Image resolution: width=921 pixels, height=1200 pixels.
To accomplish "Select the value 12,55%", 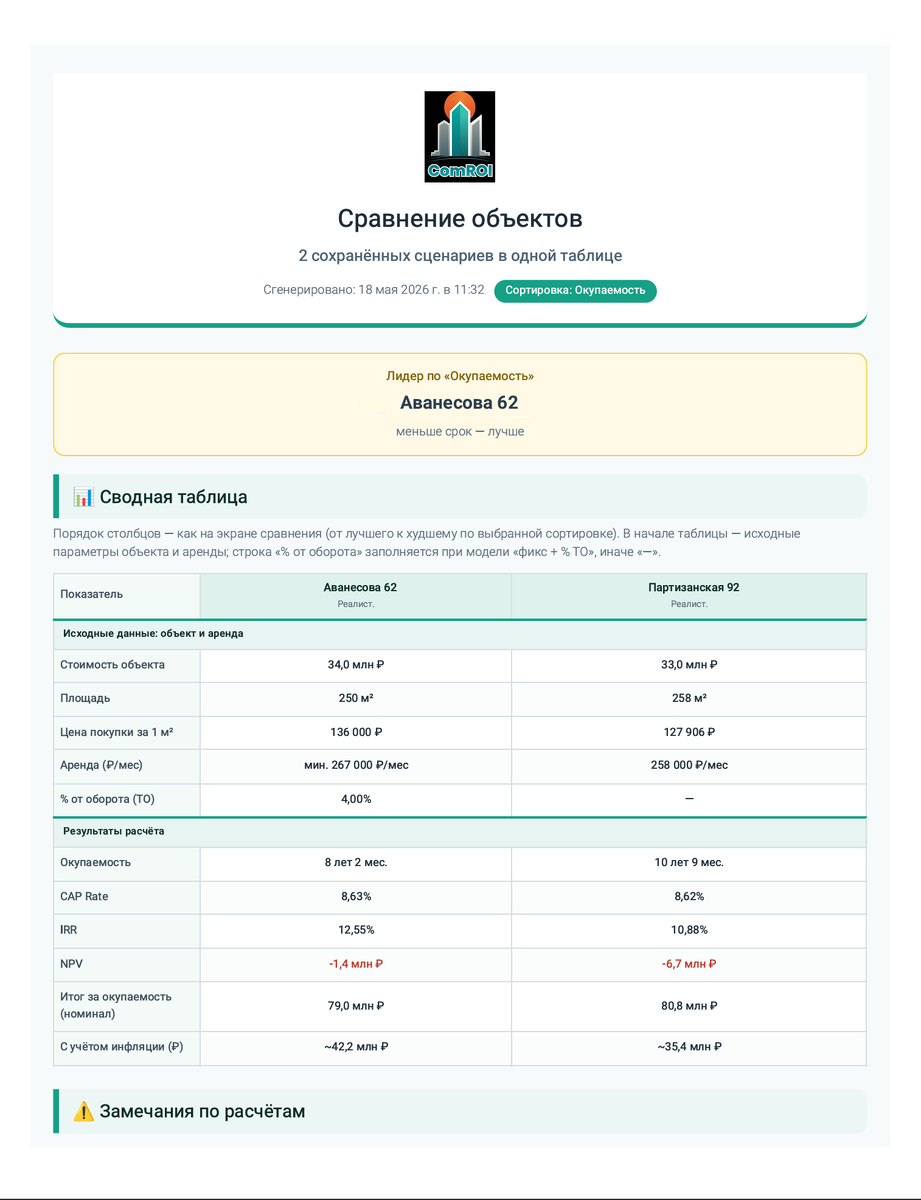I will [x=356, y=930].
